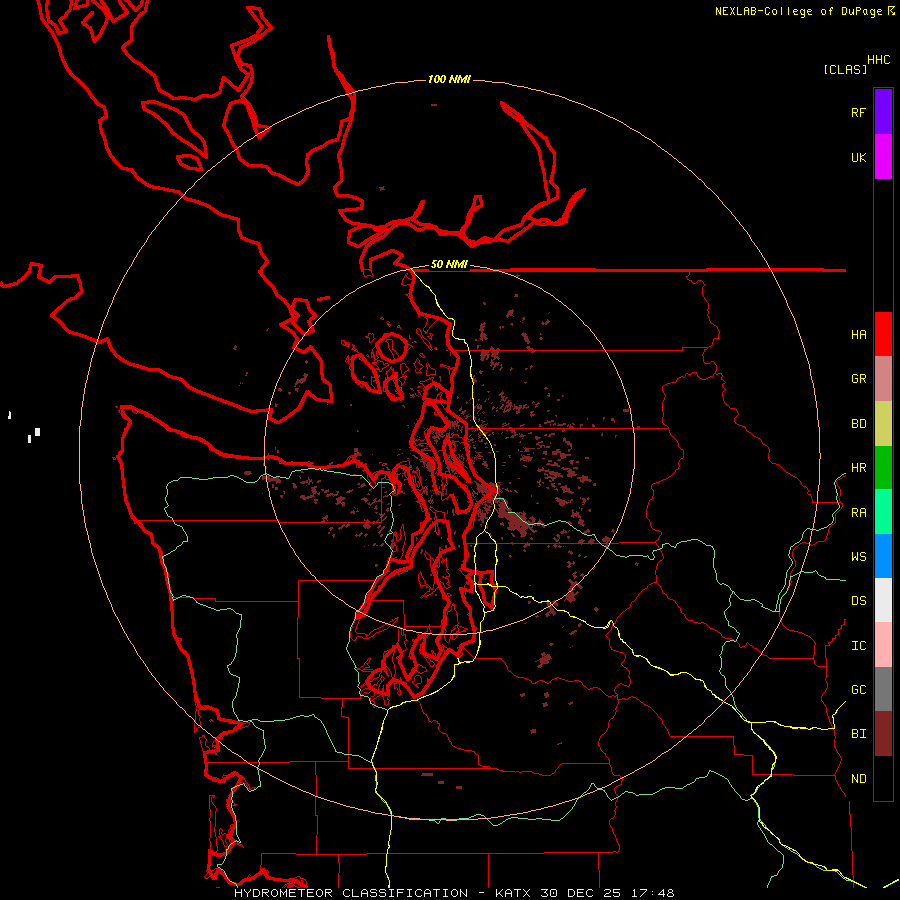Image resolution: width=900 pixels, height=900 pixels.
Task: Click the [CLAS] units label
Action: click(844, 69)
